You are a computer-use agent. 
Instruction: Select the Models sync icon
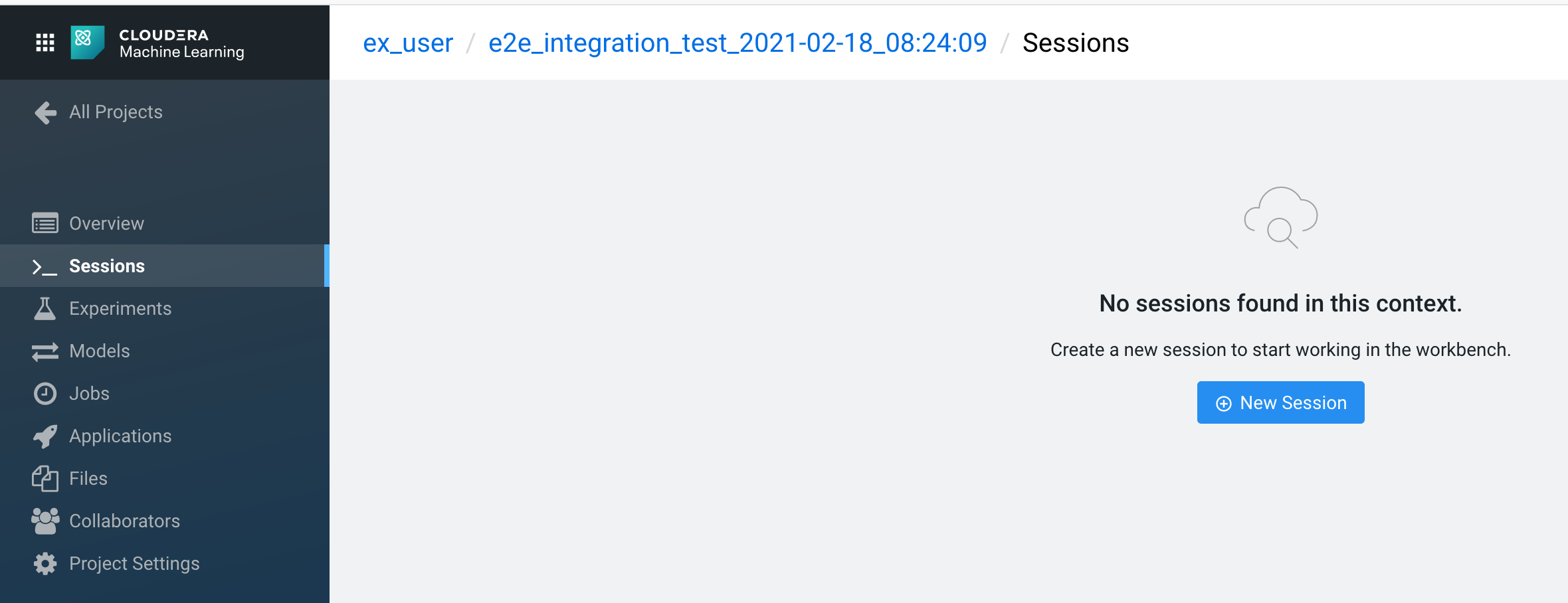click(x=45, y=351)
